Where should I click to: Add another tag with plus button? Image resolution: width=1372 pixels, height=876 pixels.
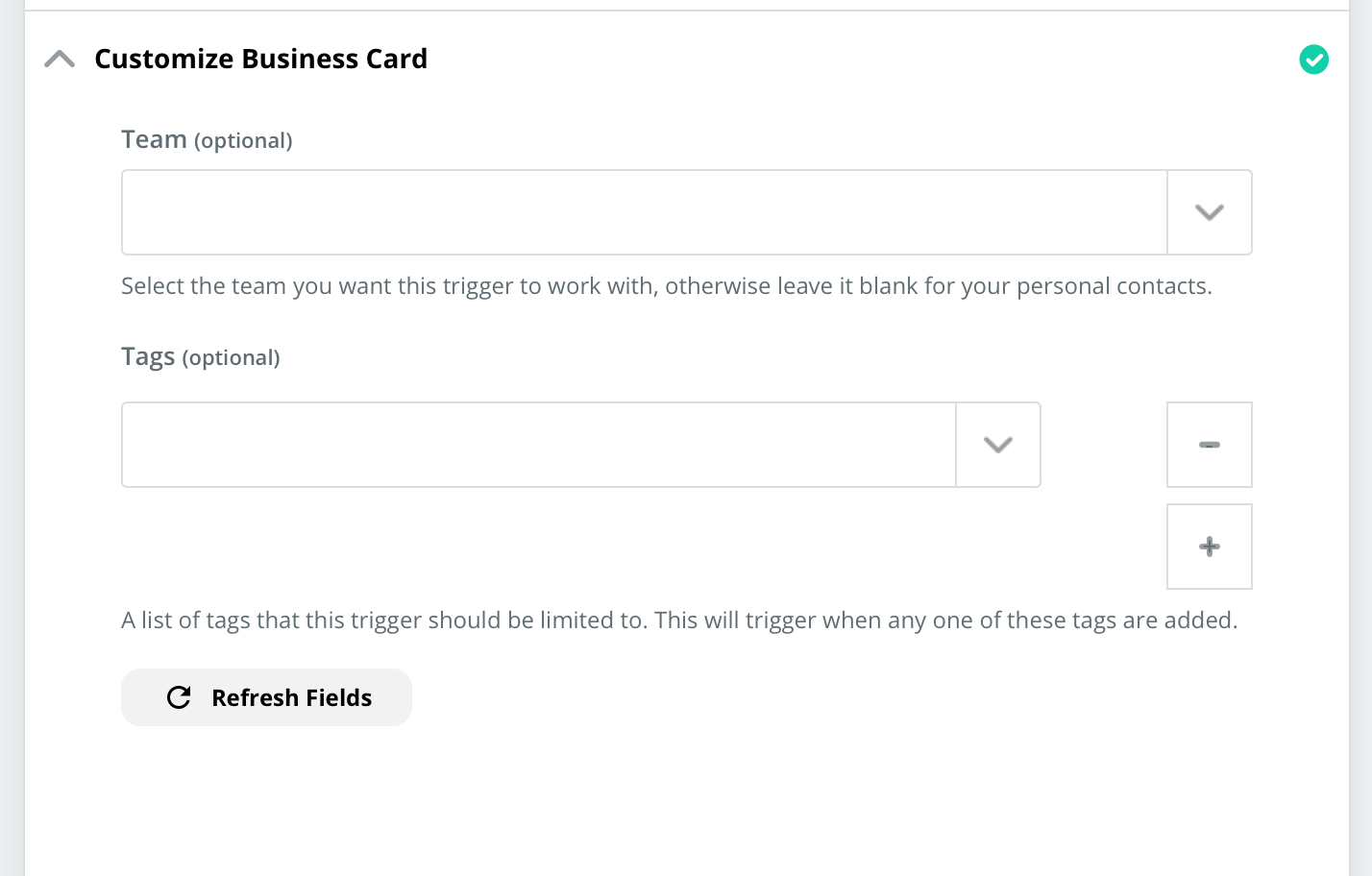point(1209,547)
